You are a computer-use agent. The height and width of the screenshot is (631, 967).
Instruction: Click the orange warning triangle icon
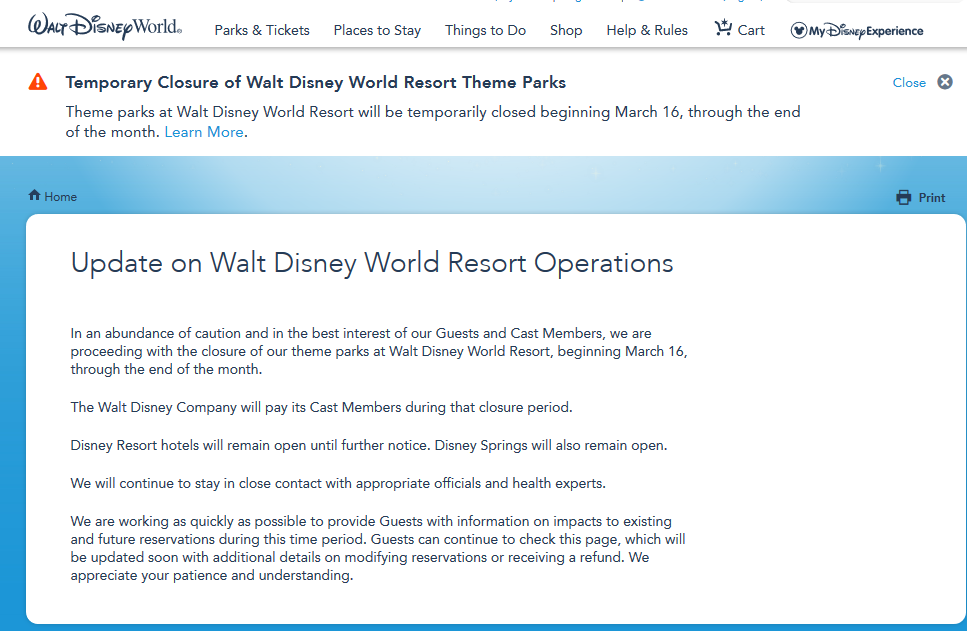tap(38, 82)
